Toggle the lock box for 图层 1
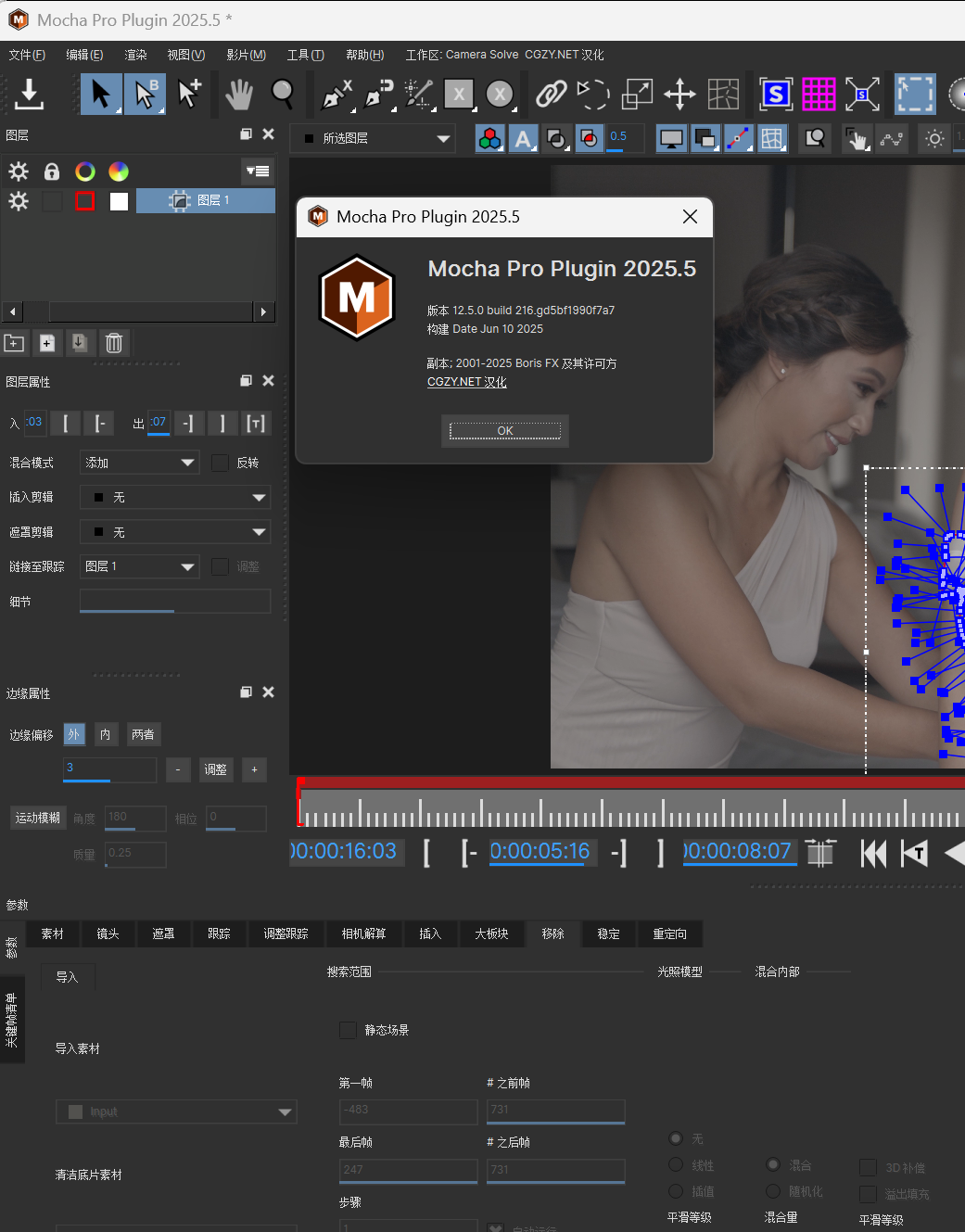The width and height of the screenshot is (965, 1232). point(52,201)
